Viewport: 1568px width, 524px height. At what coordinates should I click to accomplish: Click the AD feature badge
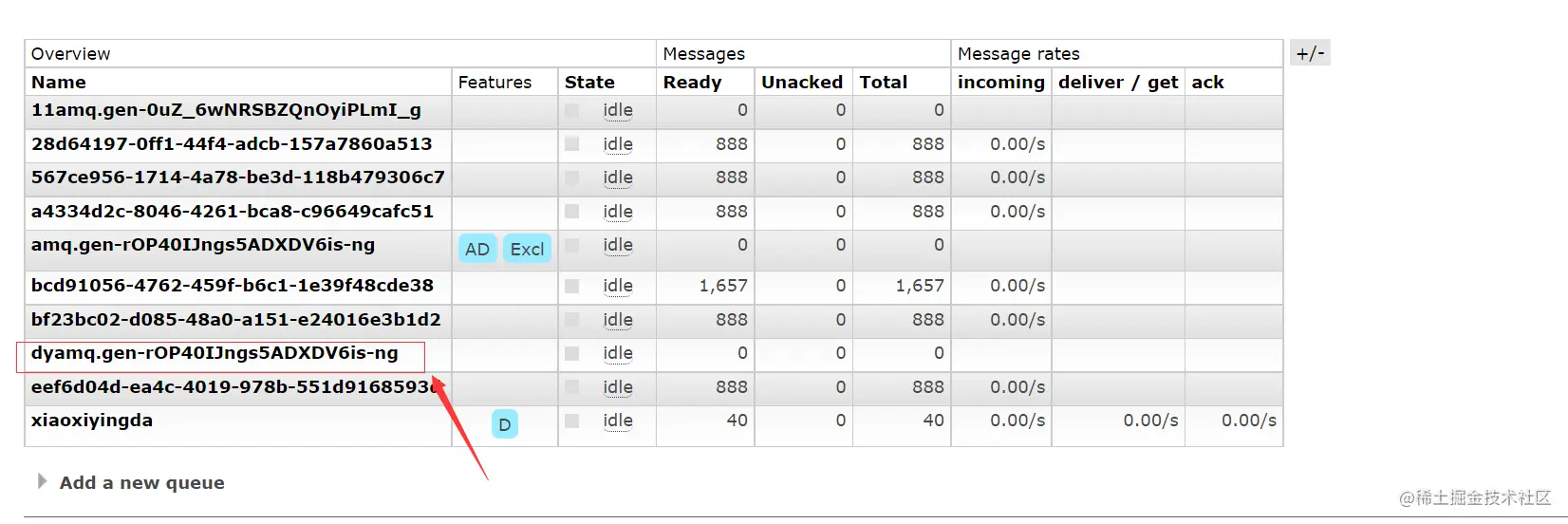point(477,249)
